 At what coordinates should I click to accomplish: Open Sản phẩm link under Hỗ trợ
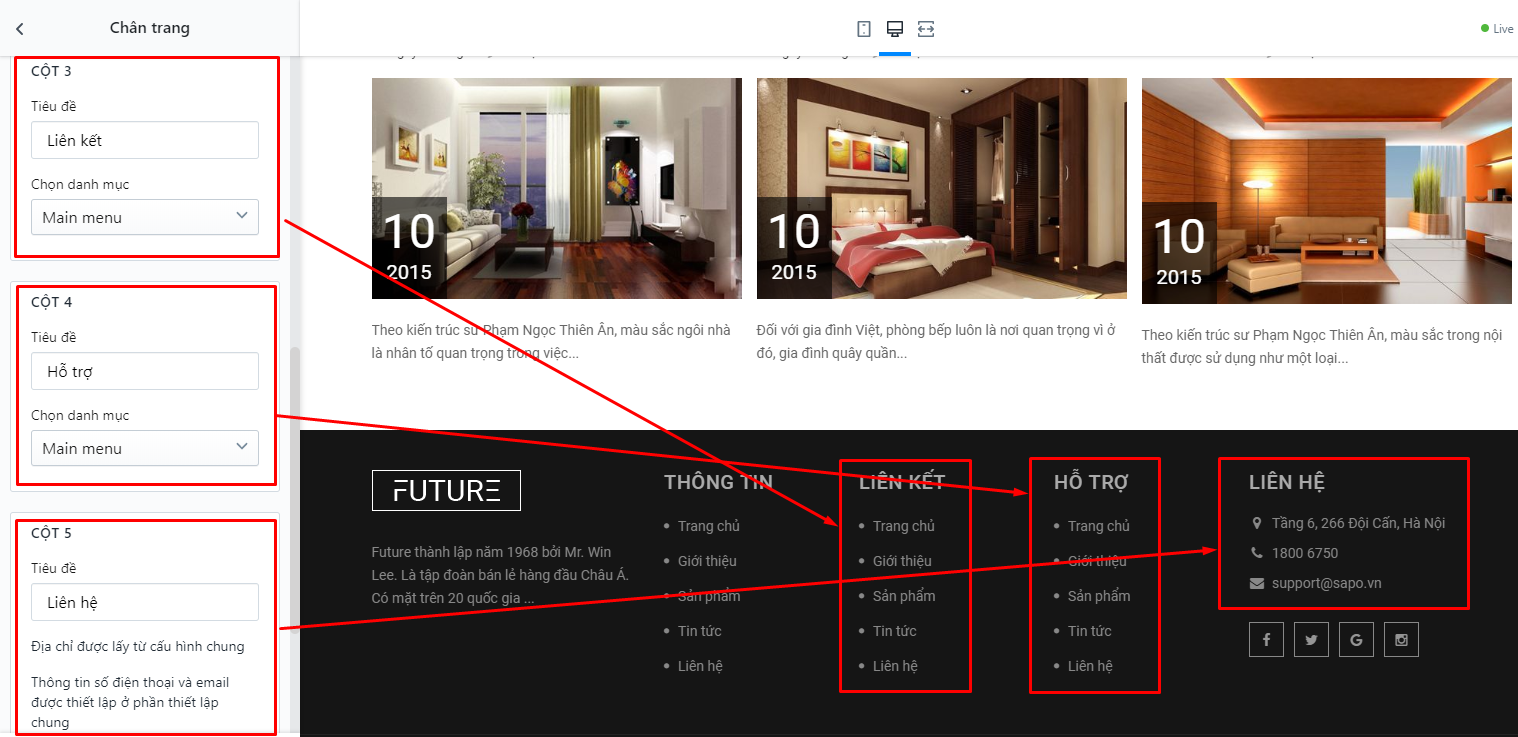point(1099,596)
